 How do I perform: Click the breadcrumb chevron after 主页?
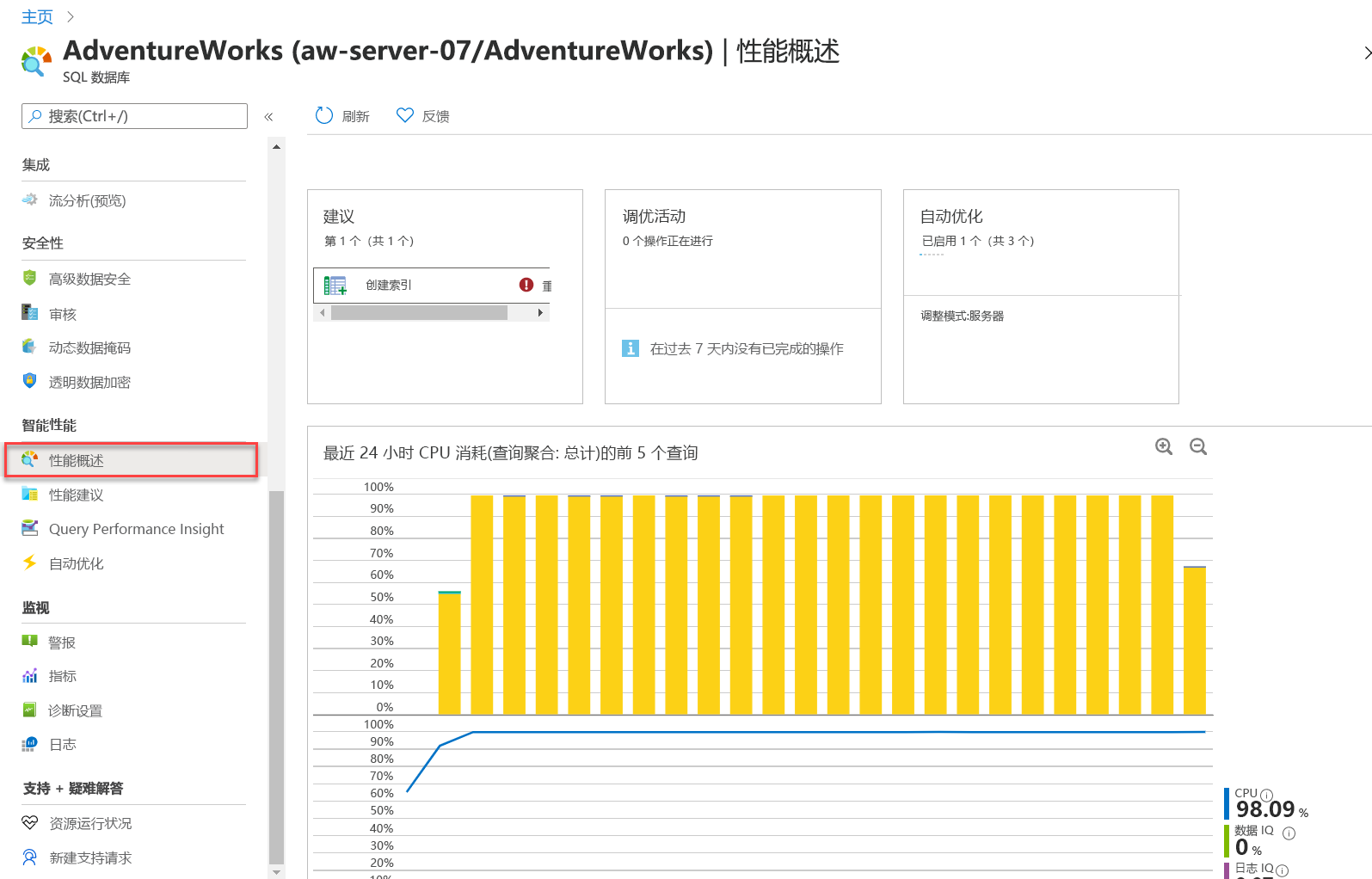(71, 16)
